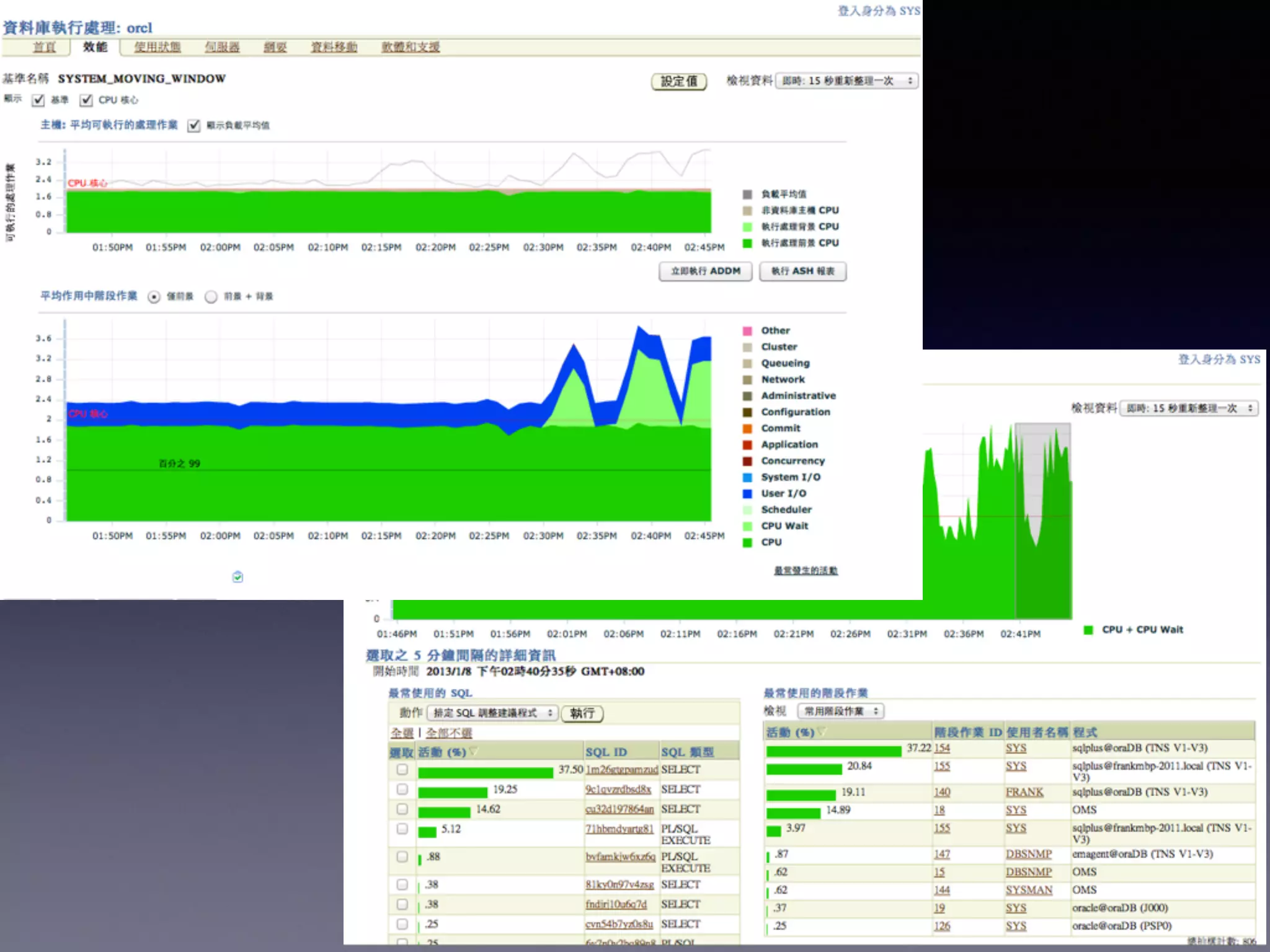Expand the 常用階段作業 view dropdown
This screenshot has height=952, width=1270.
tap(841, 711)
